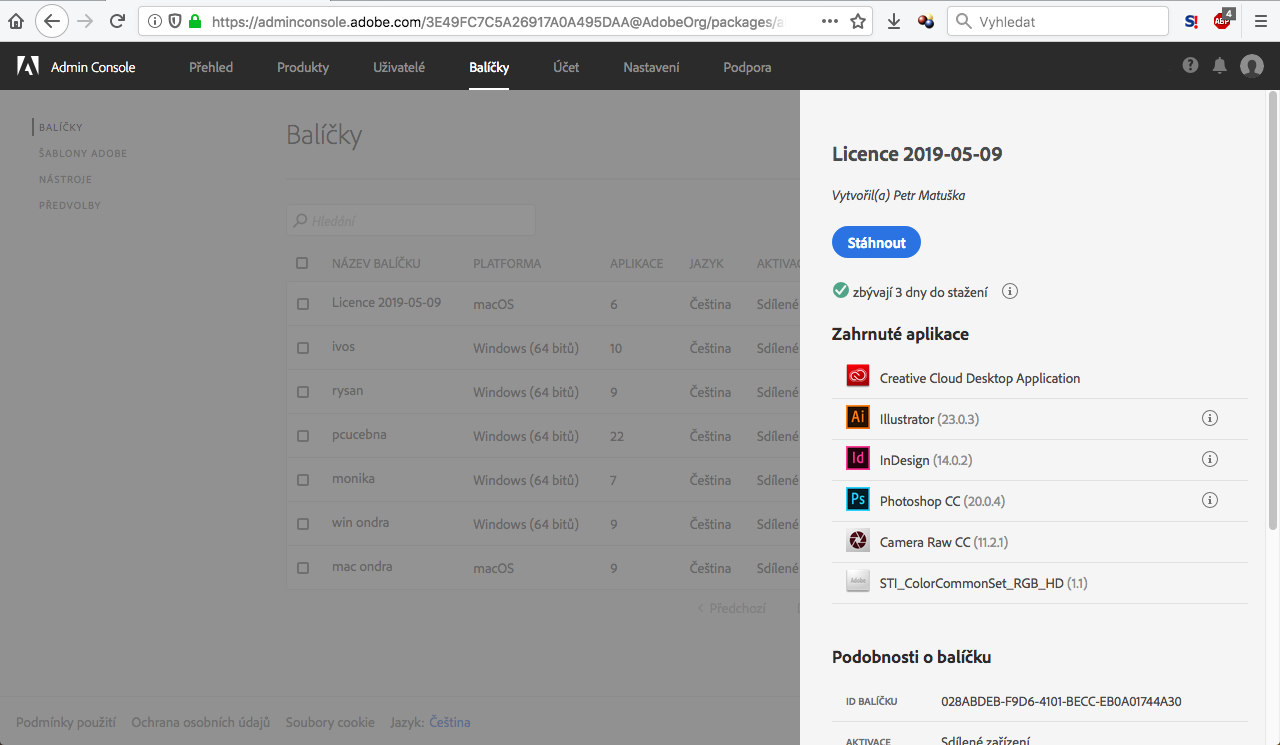Click the info icon for Illustrator
1280x745 pixels.
[1209, 418]
